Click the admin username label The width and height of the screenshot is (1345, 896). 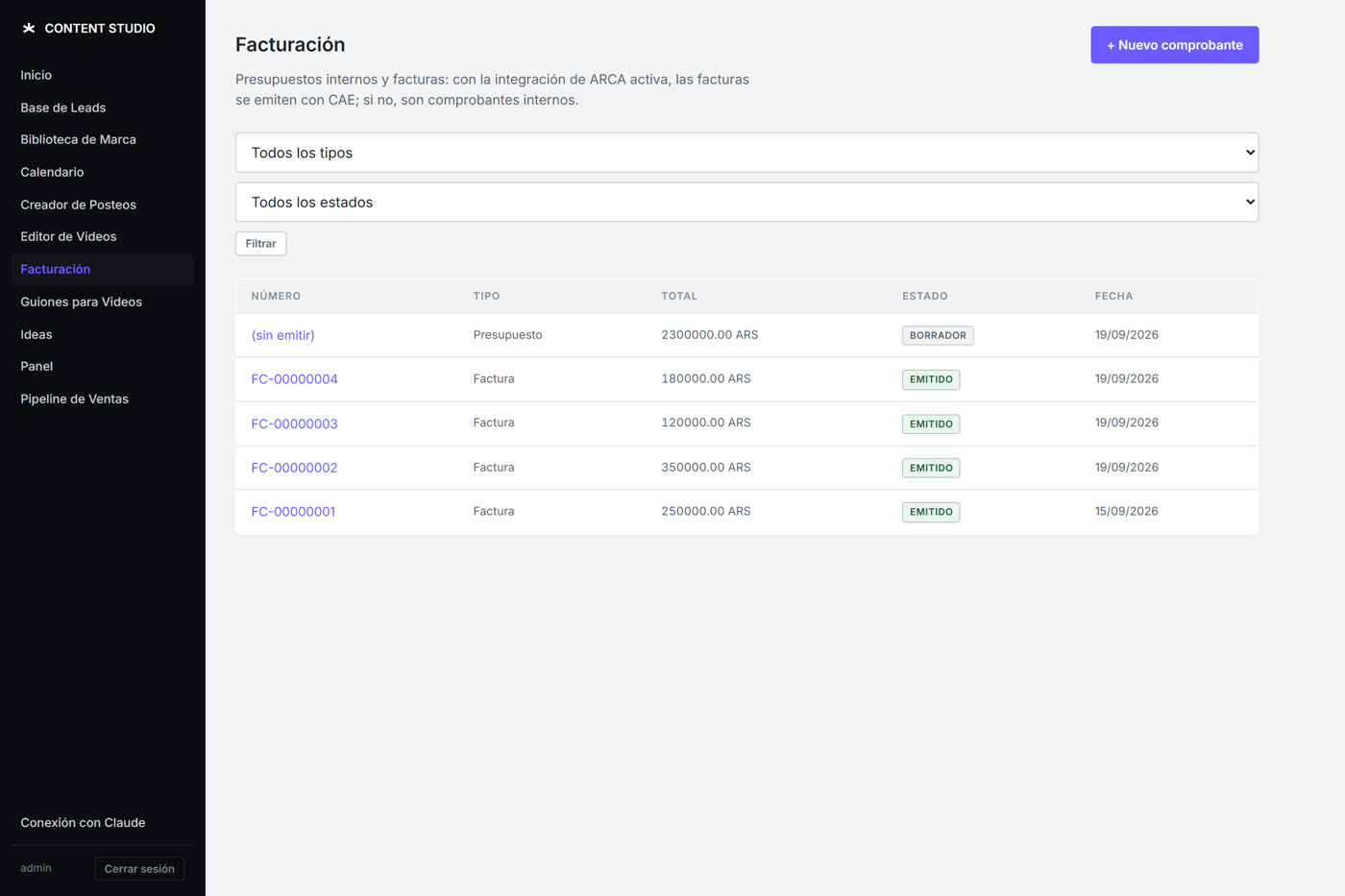pyautogui.click(x=36, y=868)
